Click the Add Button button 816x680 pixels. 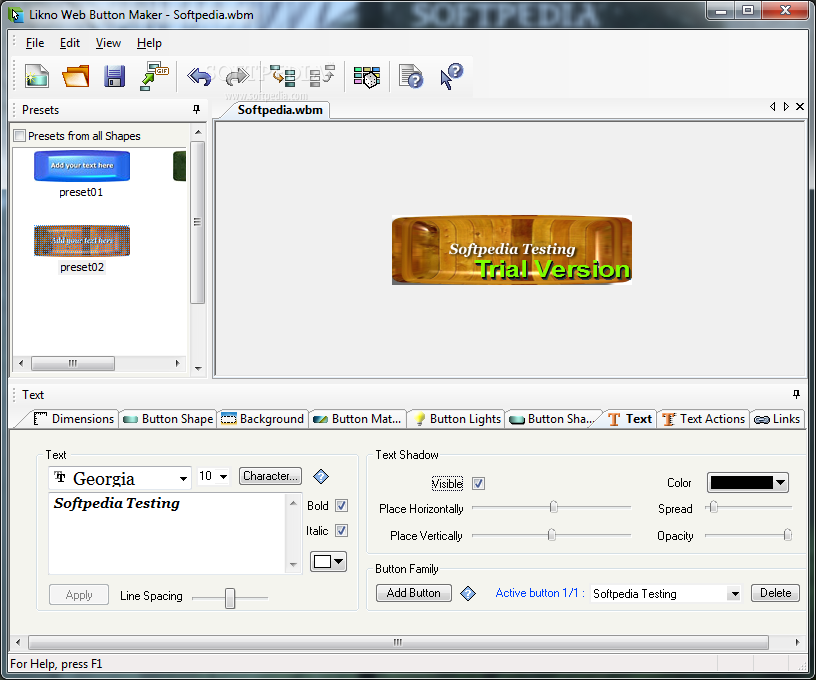click(414, 593)
